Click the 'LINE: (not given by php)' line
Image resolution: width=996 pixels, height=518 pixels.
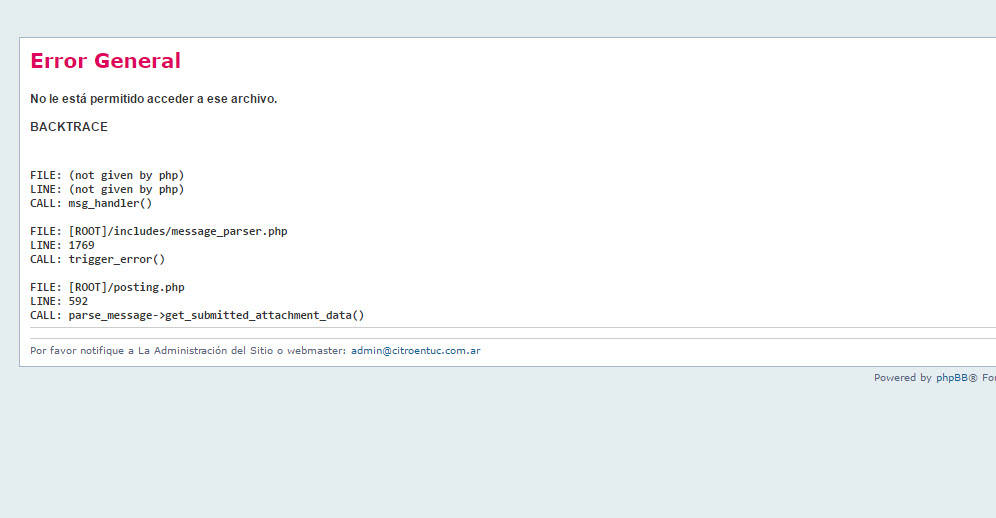click(x=107, y=189)
